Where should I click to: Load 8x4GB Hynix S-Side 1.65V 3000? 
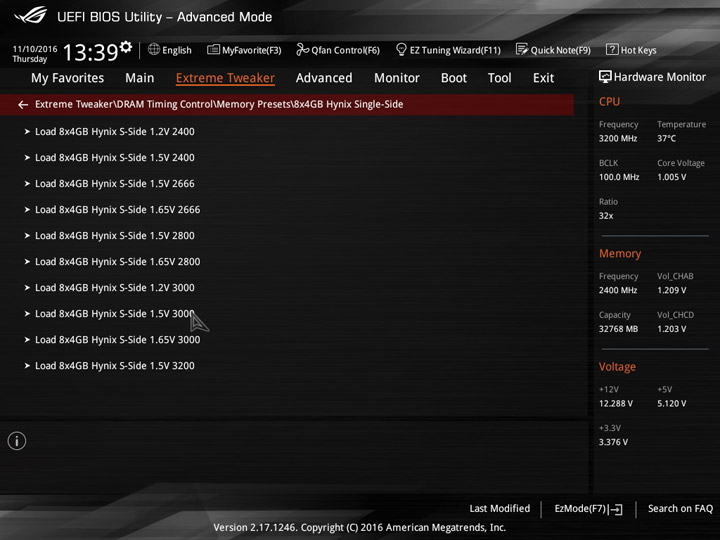118,340
